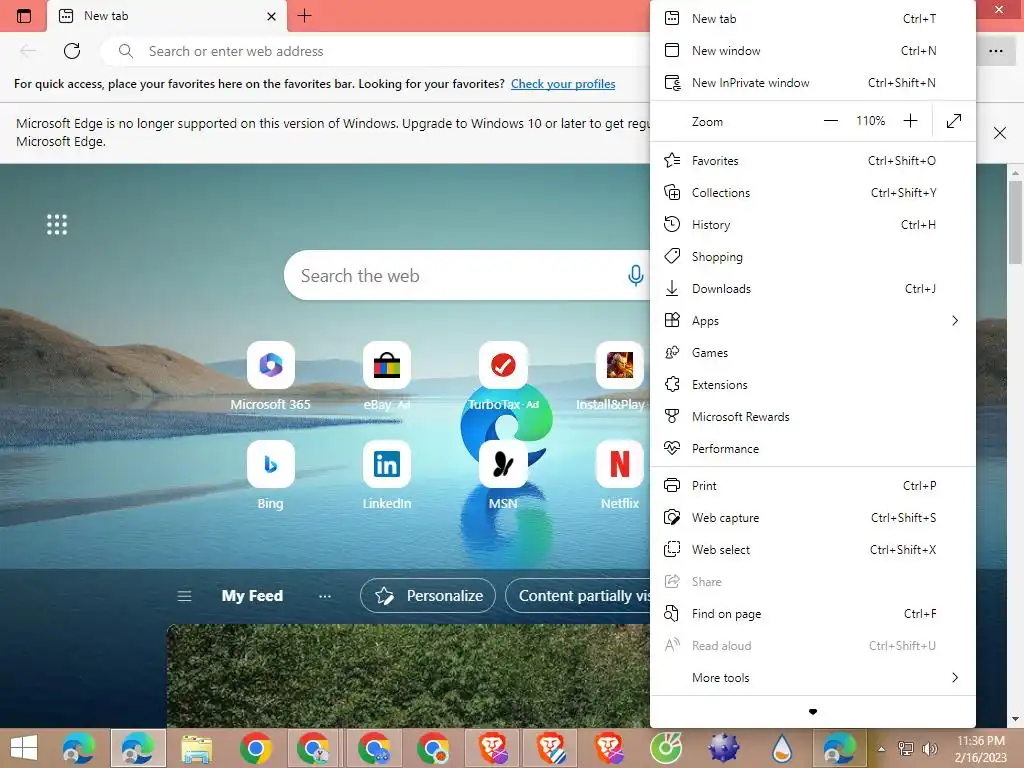Activate voice search microphone icon

pos(635,275)
